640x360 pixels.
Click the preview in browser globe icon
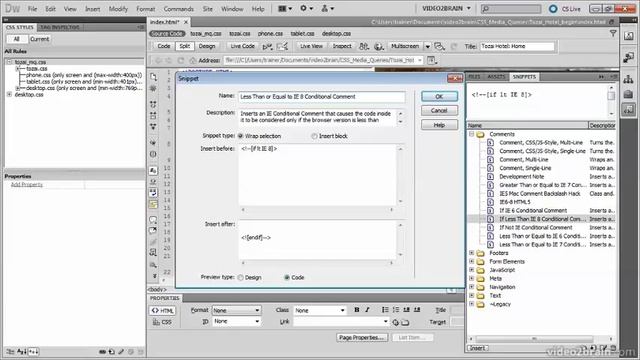tap(378, 46)
